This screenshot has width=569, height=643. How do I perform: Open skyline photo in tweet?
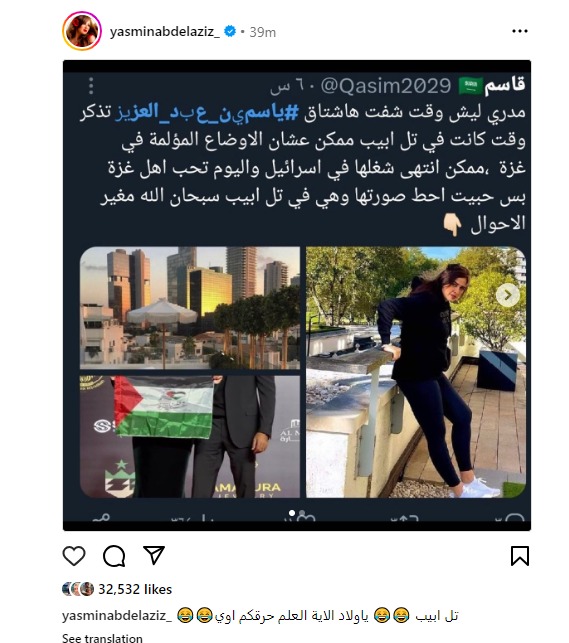[x=190, y=308]
